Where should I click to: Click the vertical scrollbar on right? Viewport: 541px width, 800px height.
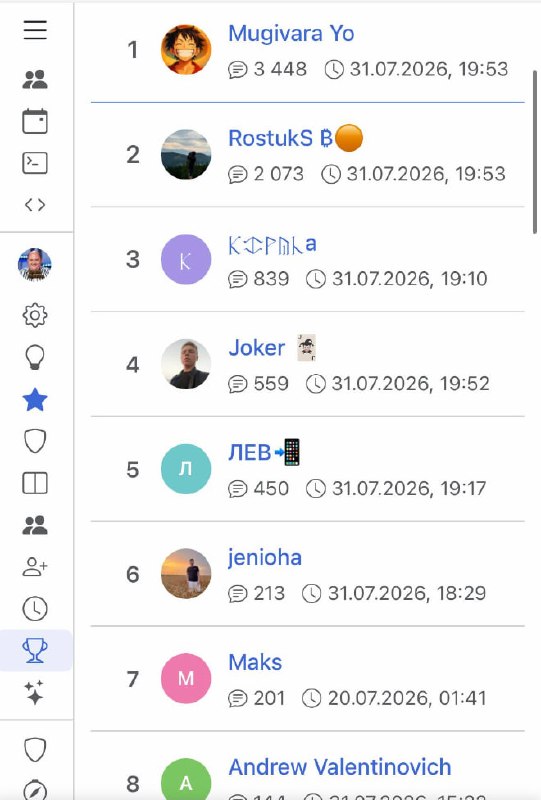pyautogui.click(x=535, y=152)
